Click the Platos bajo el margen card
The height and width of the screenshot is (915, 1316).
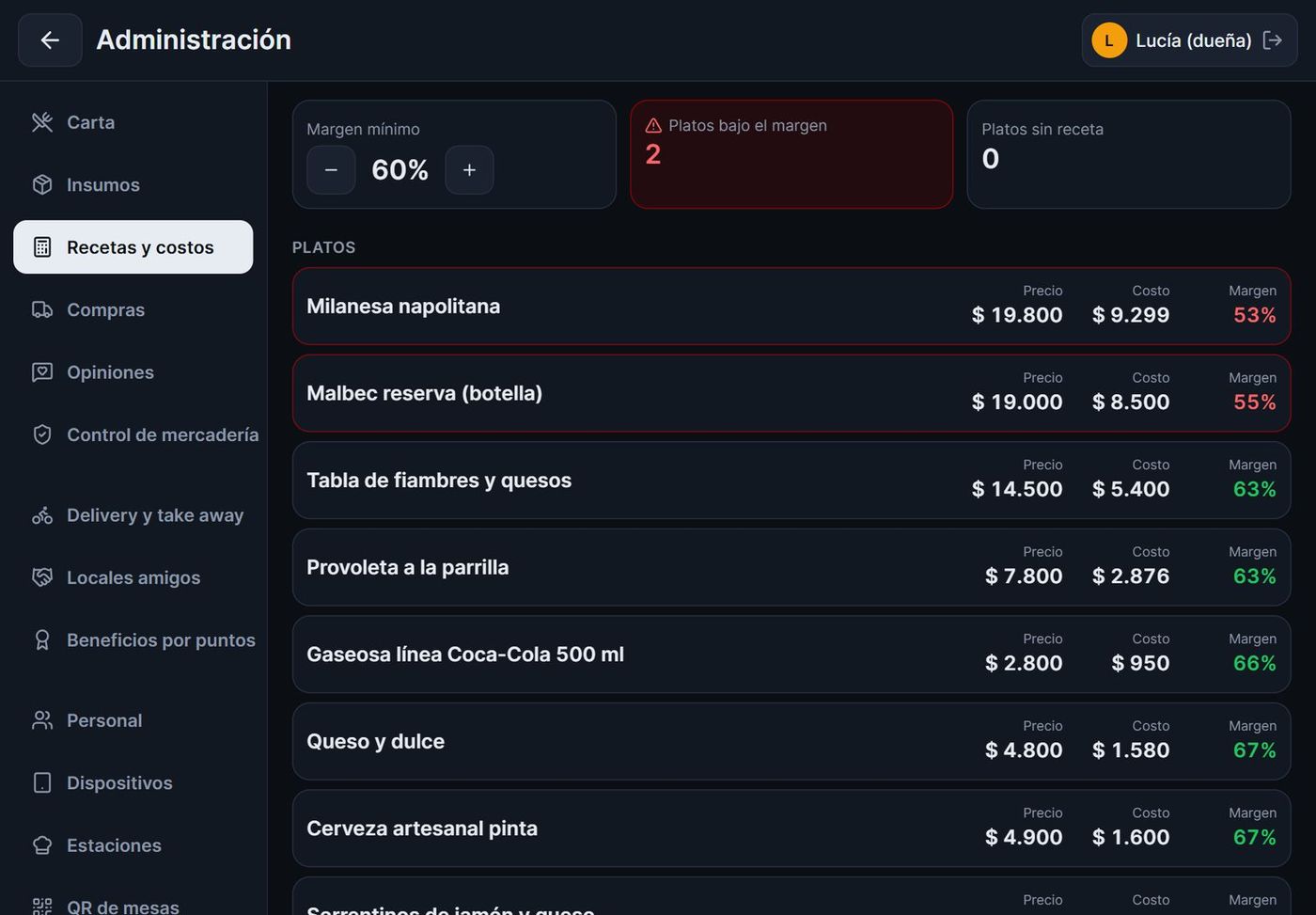click(x=791, y=154)
